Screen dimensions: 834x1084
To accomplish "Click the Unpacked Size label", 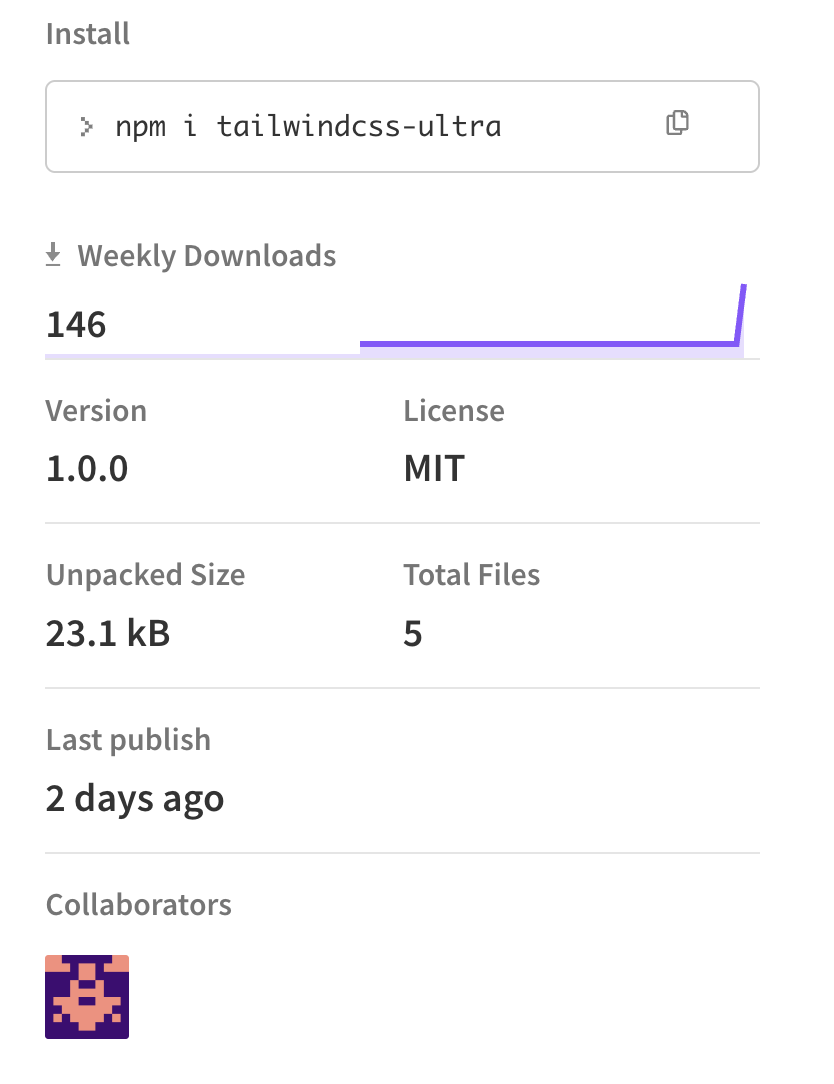I will pos(145,575).
